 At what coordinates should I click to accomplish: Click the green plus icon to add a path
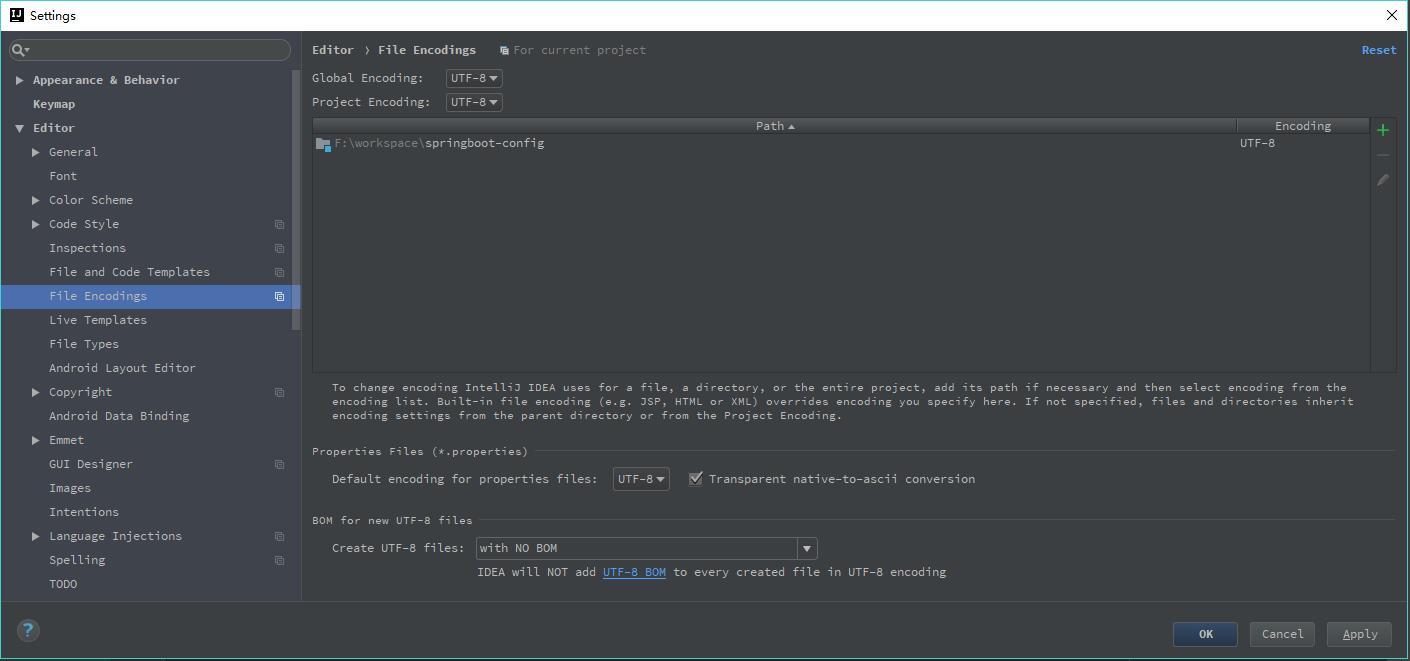[x=1383, y=130]
